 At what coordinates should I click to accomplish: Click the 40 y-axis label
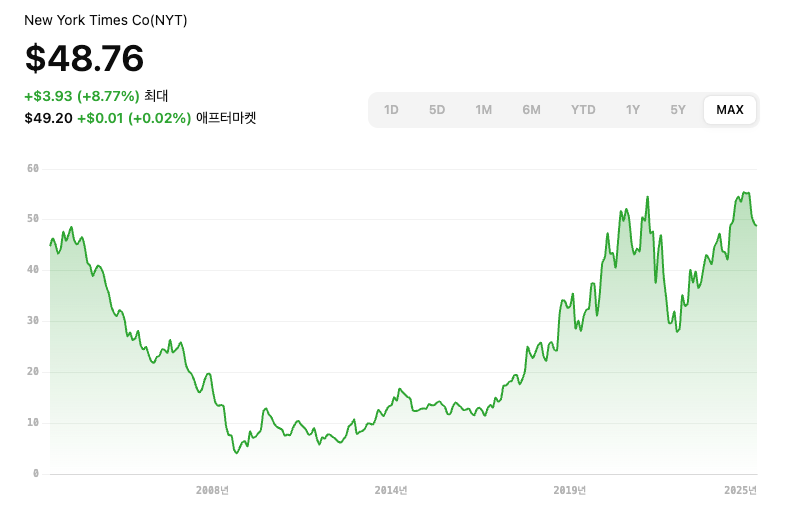[33, 270]
